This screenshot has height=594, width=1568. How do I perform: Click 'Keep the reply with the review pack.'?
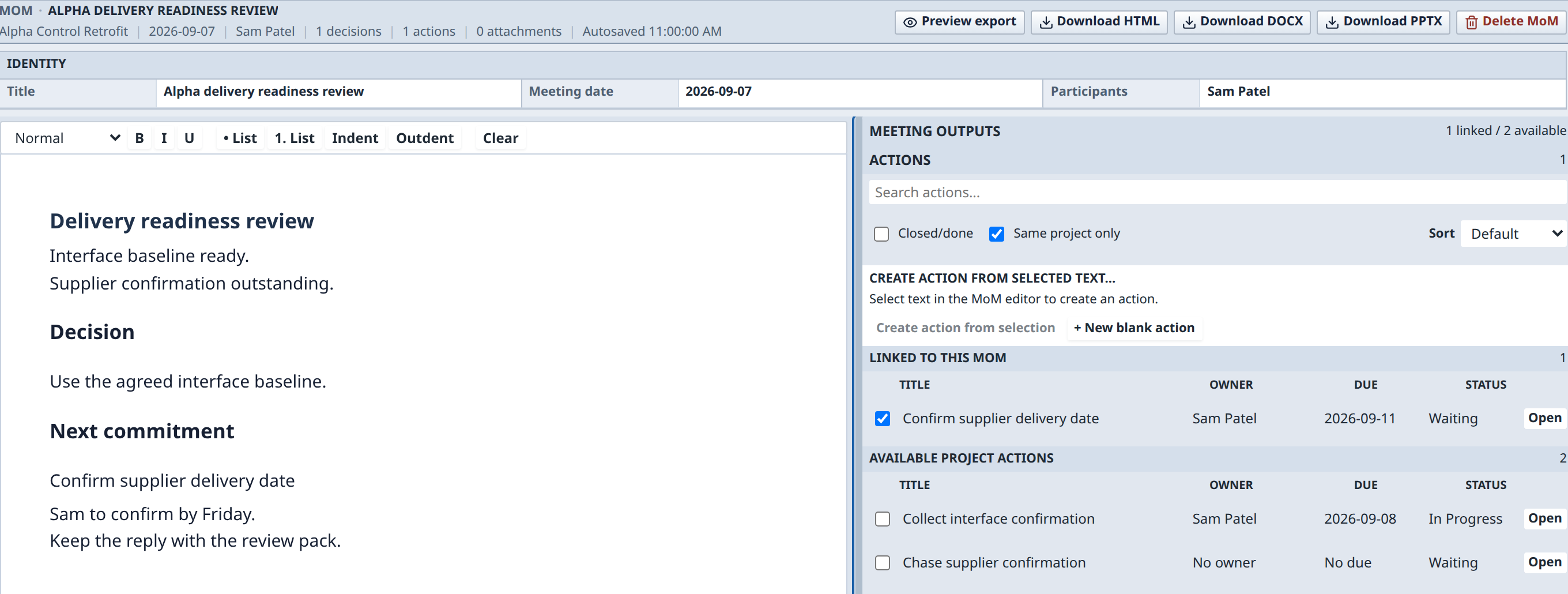click(x=195, y=541)
